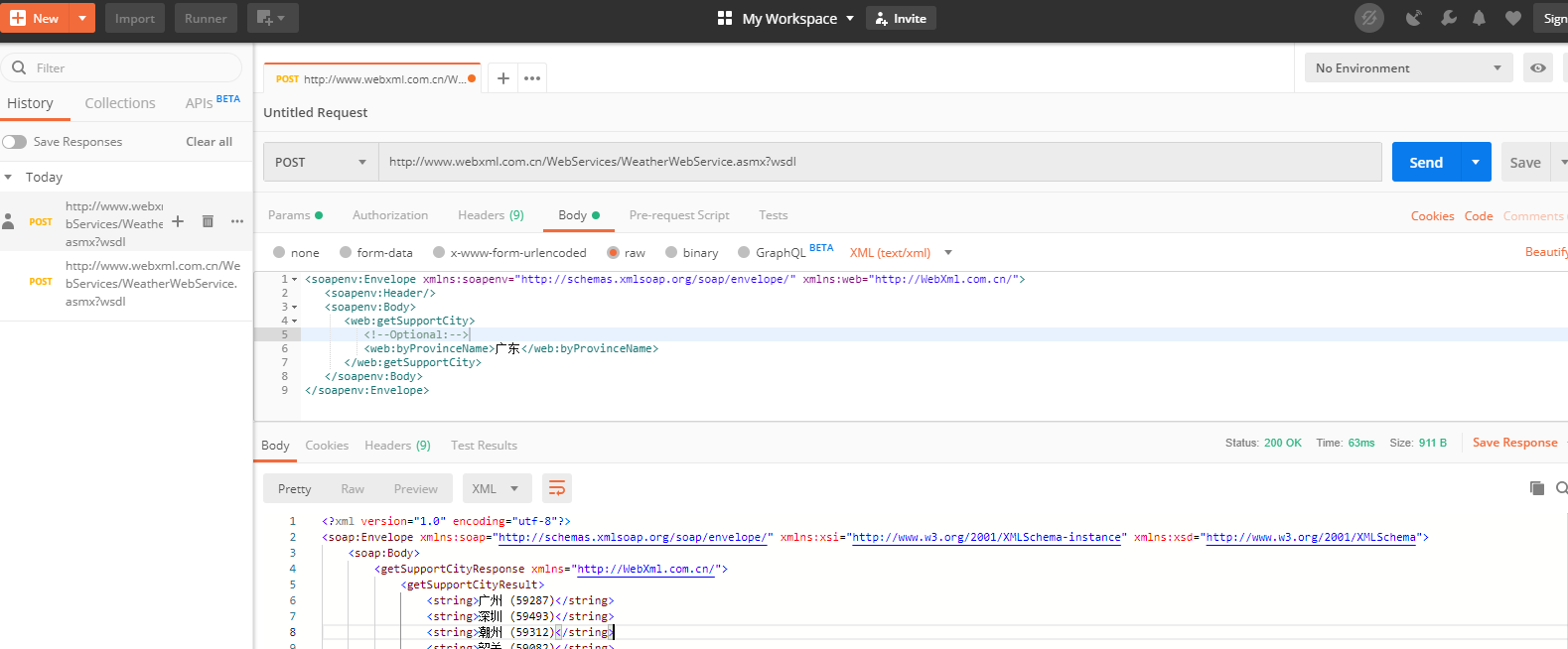Collapse the soapenv:Envelope fold arrow on line 1
The height and width of the screenshot is (649, 1568).
point(295,280)
